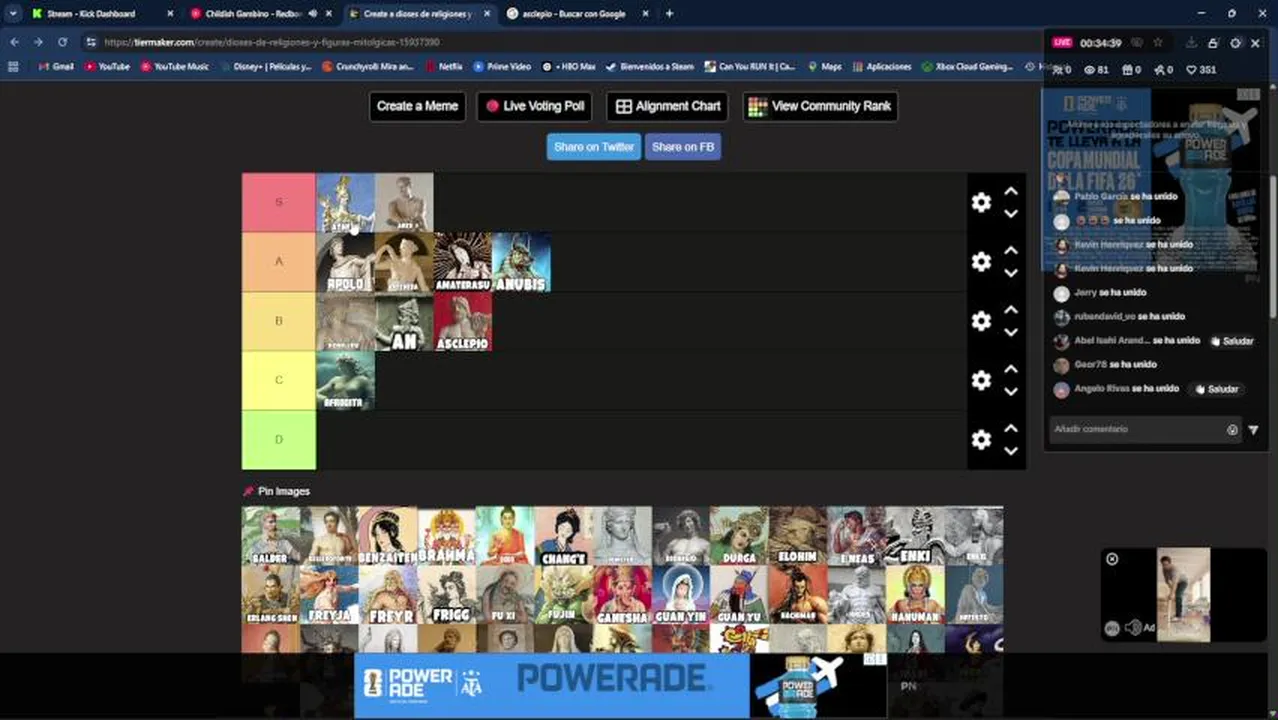Viewport: 1278px width, 720px height.
Task: Click the Create a Meme button
Action: tap(417, 106)
